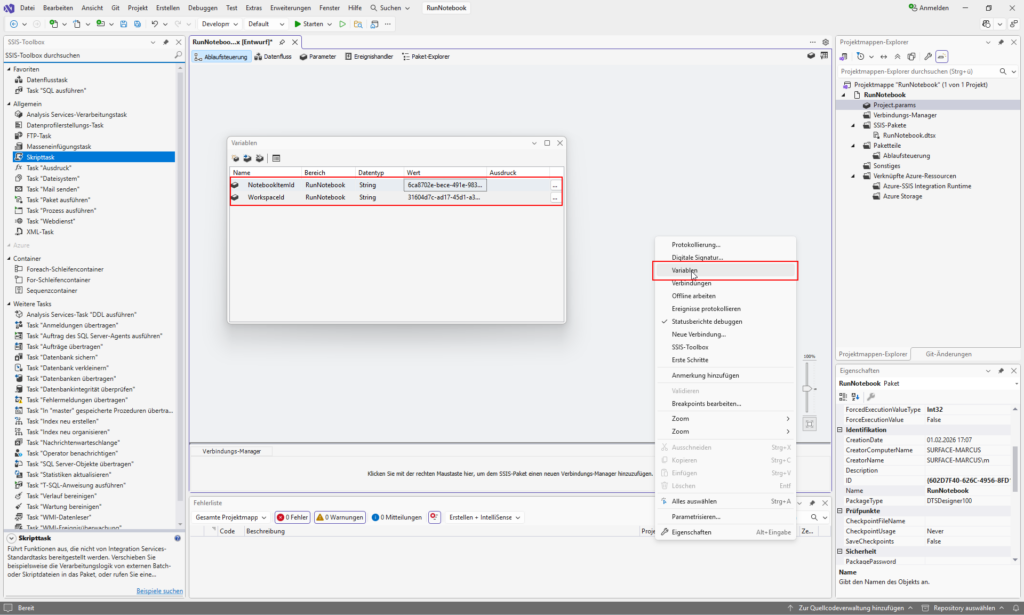Add a new variable in the Variablen window
1024x615 pixels.
tap(235, 158)
